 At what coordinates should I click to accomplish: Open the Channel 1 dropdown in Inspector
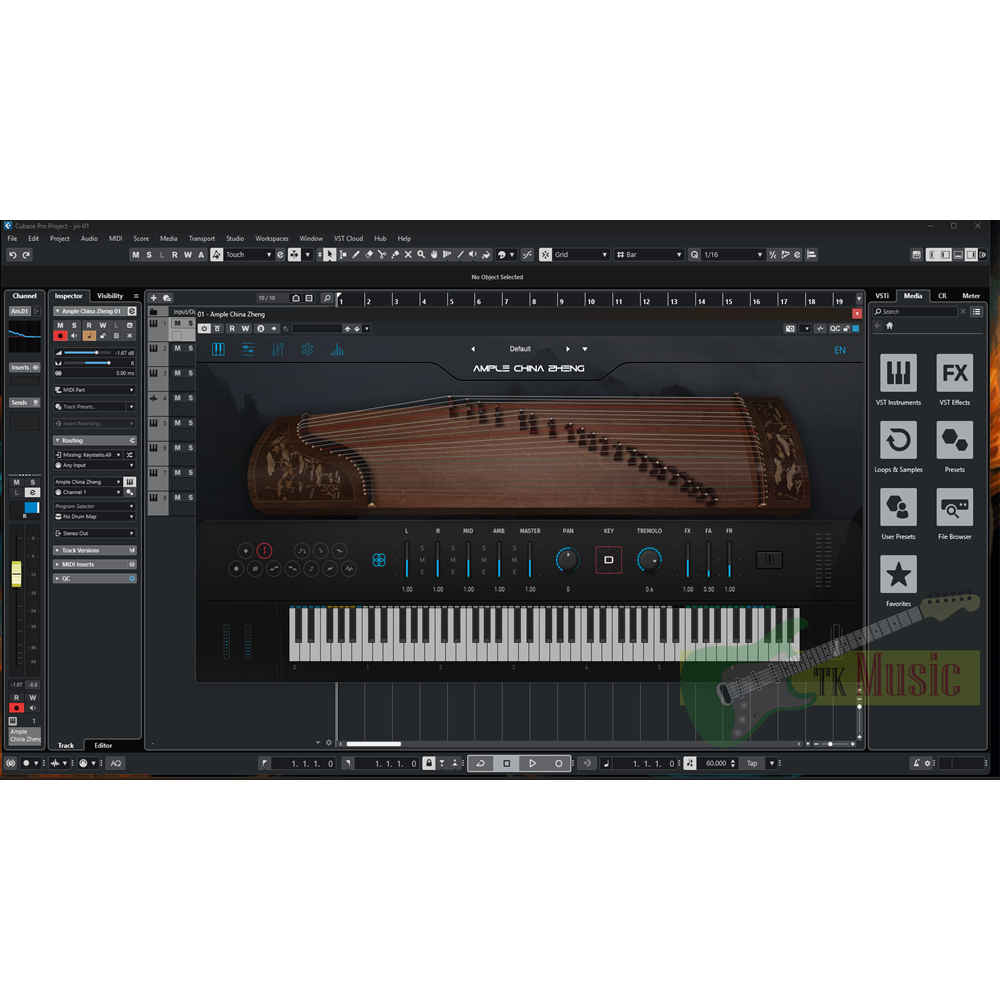pos(88,492)
